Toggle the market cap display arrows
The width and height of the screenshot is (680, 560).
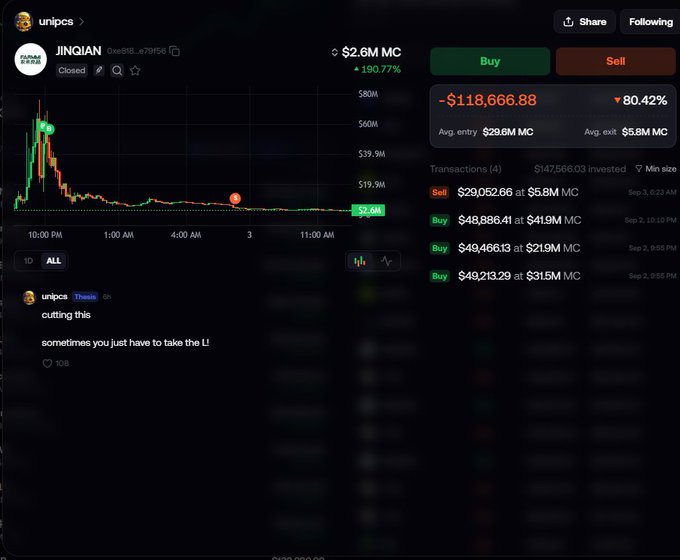334,52
